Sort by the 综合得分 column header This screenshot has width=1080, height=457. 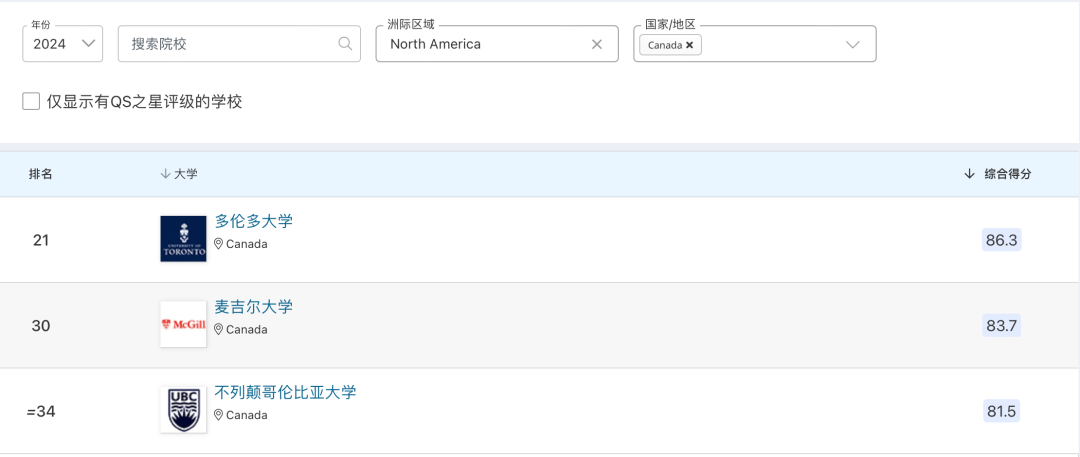tap(997, 174)
